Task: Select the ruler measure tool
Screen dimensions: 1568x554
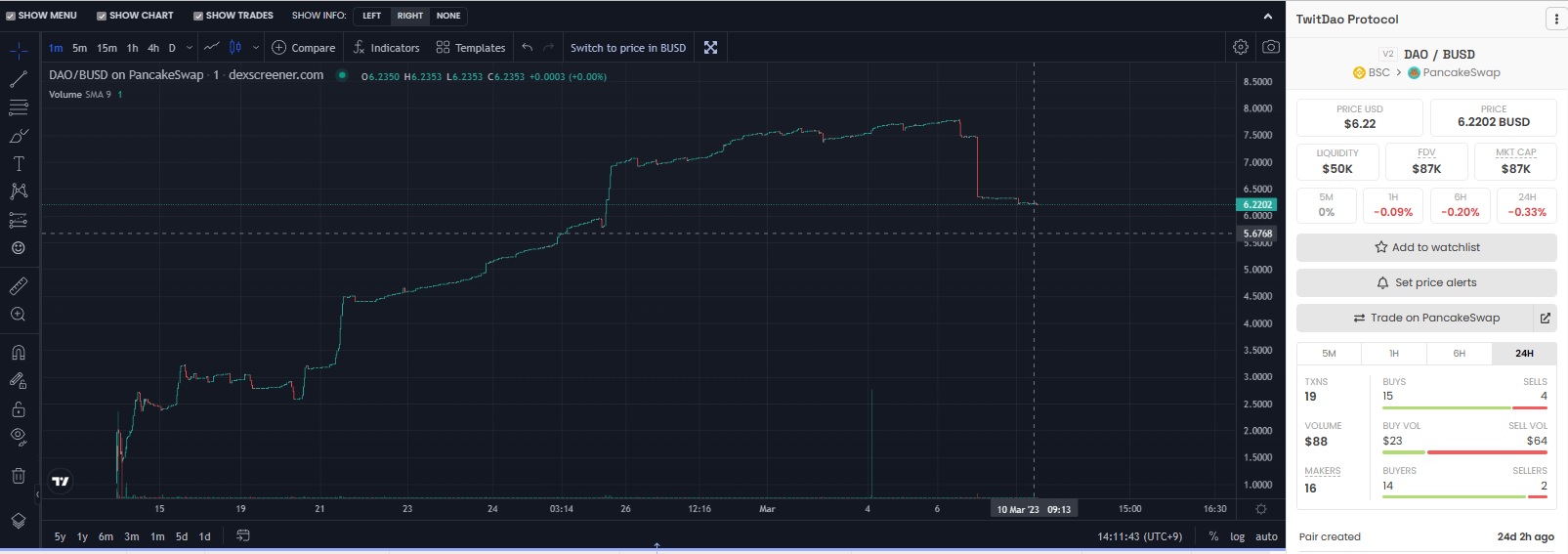Action: [19, 286]
